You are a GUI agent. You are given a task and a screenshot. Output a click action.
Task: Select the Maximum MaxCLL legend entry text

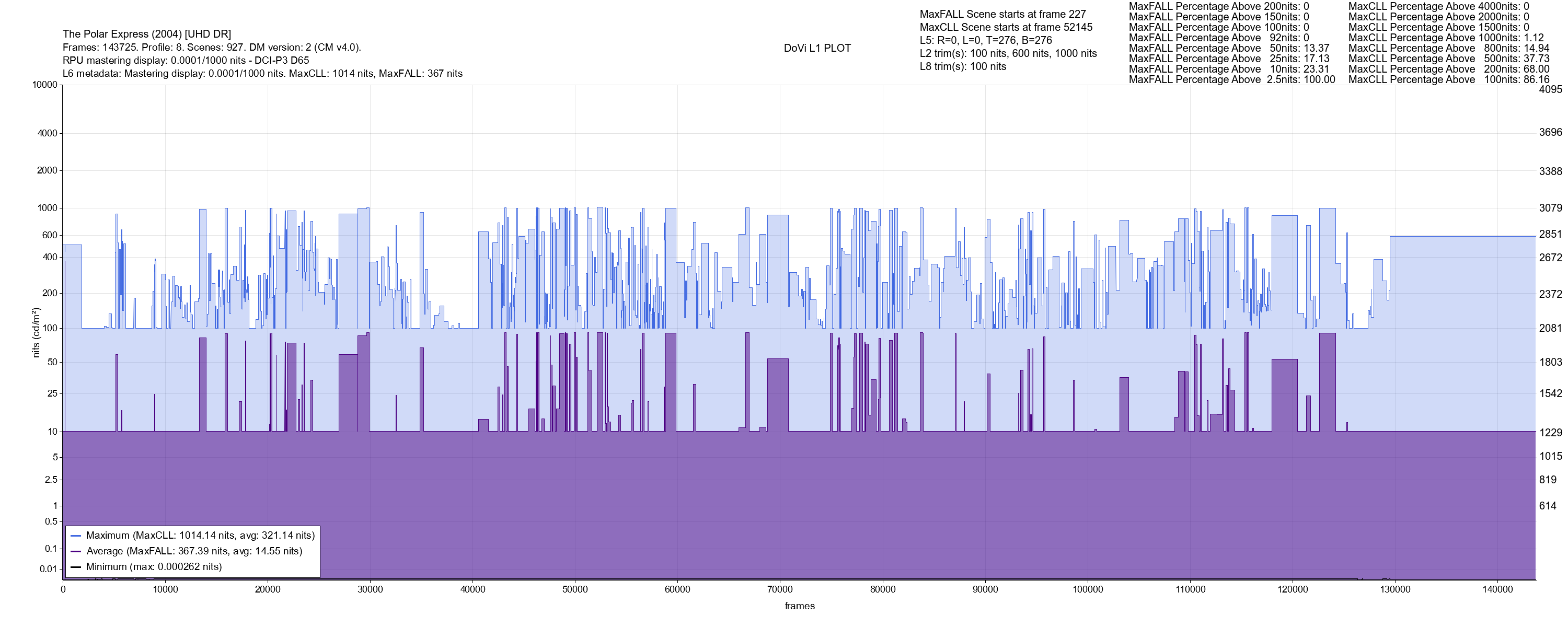[x=200, y=536]
